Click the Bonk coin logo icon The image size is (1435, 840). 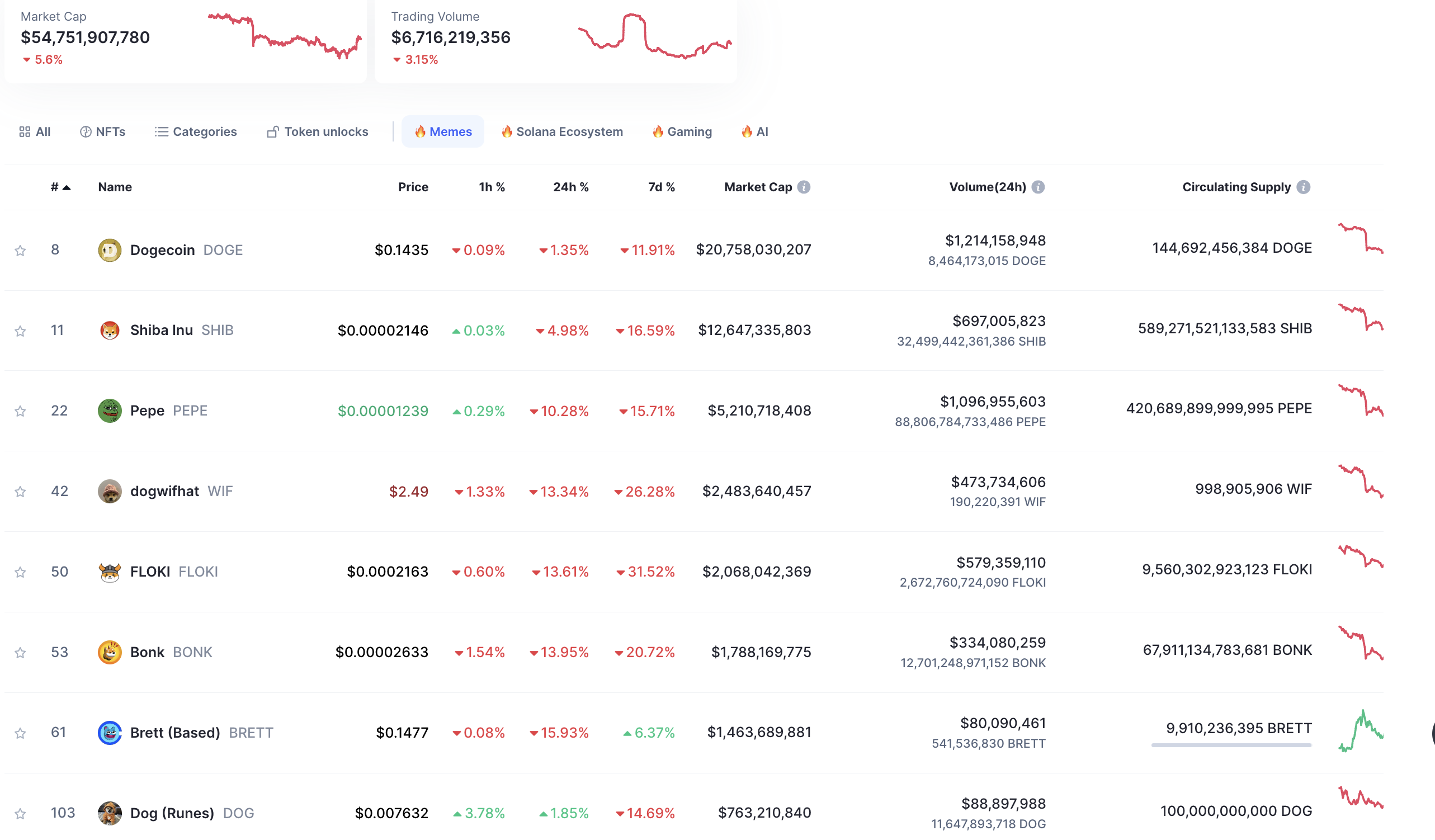coord(110,652)
